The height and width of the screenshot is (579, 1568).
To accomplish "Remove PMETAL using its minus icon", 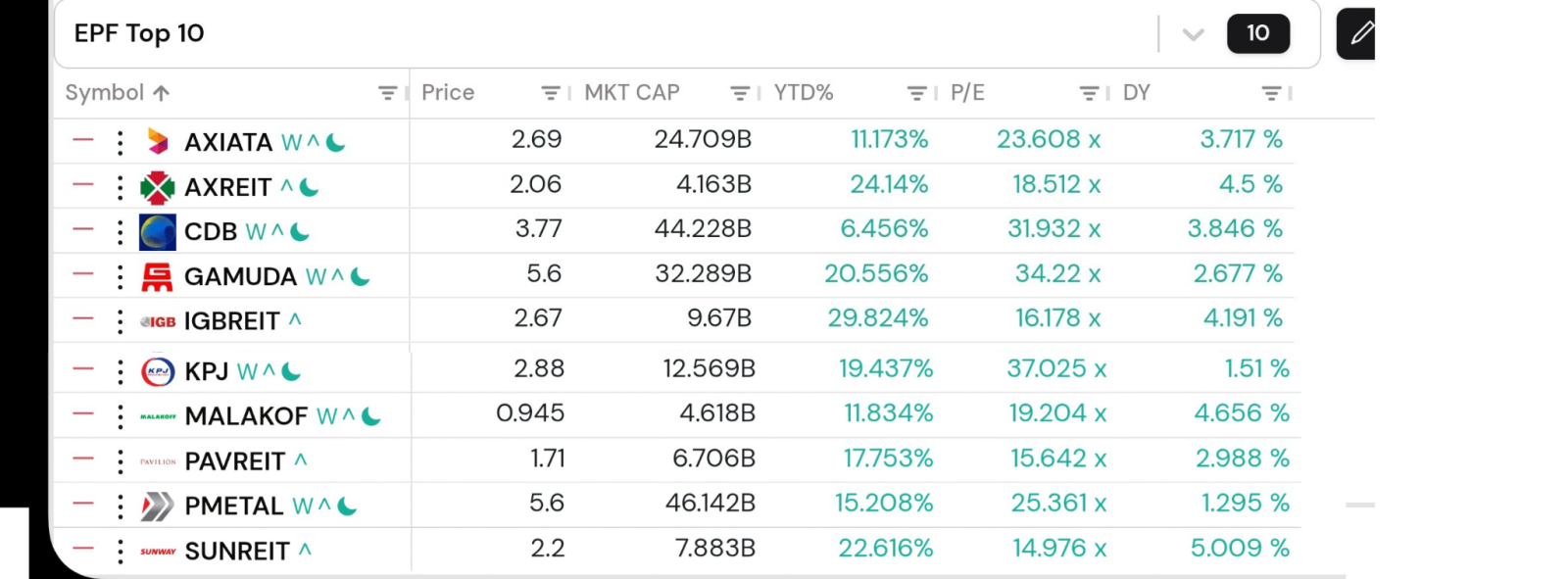I will tap(83, 504).
